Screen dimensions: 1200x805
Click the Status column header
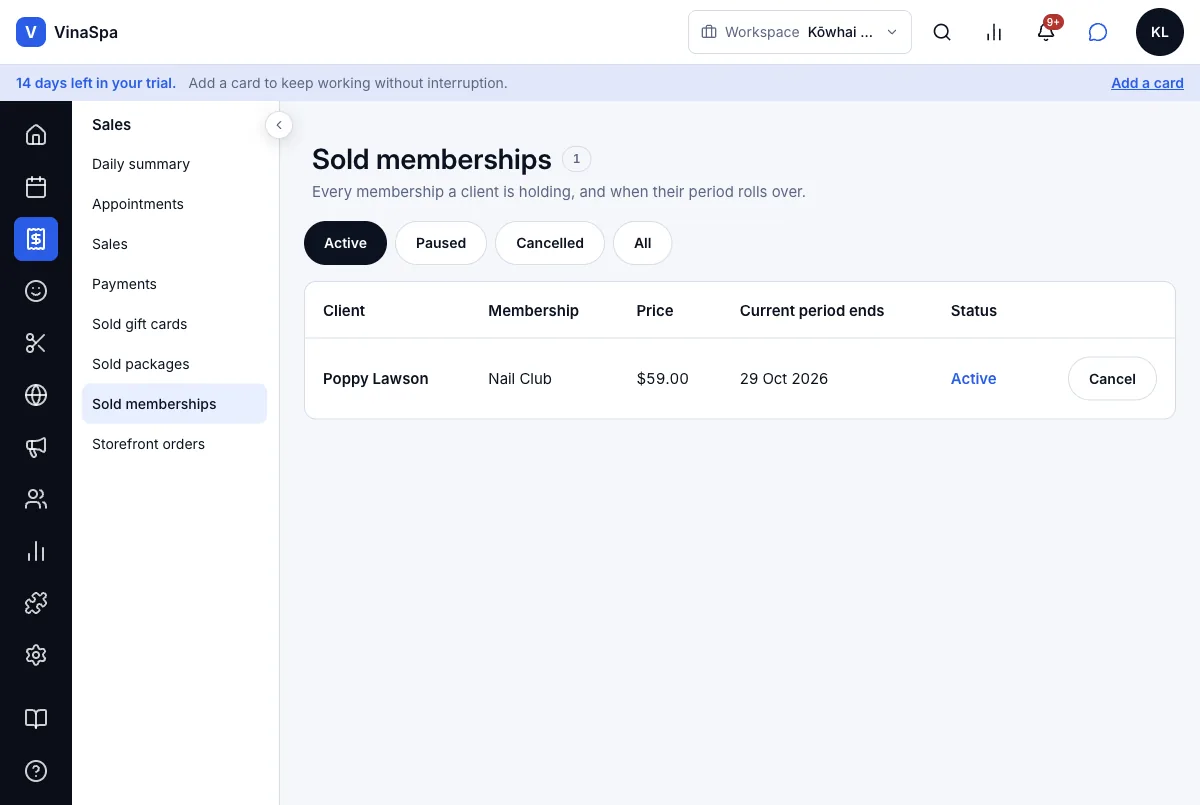974,311
